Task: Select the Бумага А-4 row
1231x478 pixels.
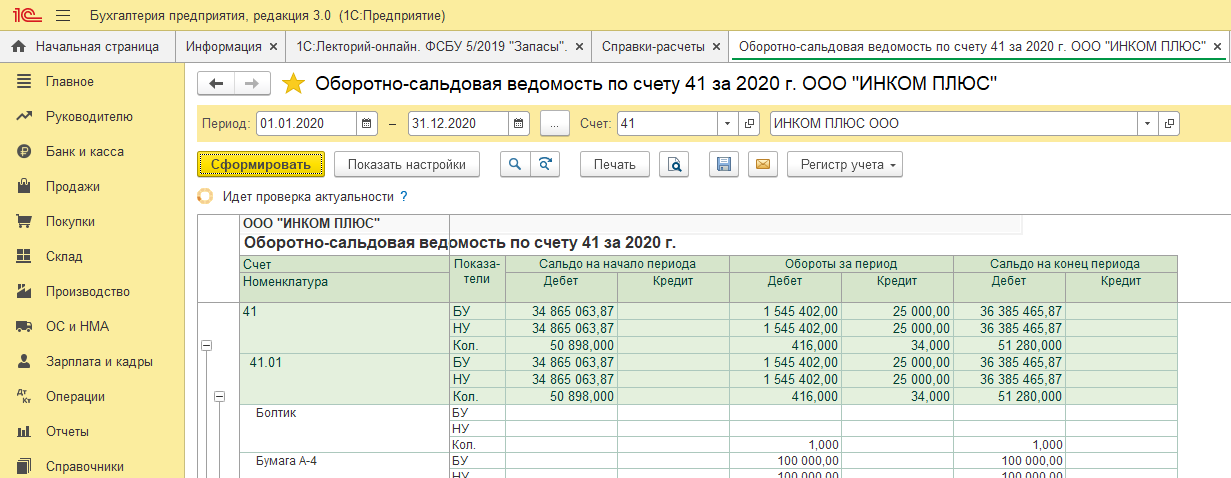Action: coord(344,465)
